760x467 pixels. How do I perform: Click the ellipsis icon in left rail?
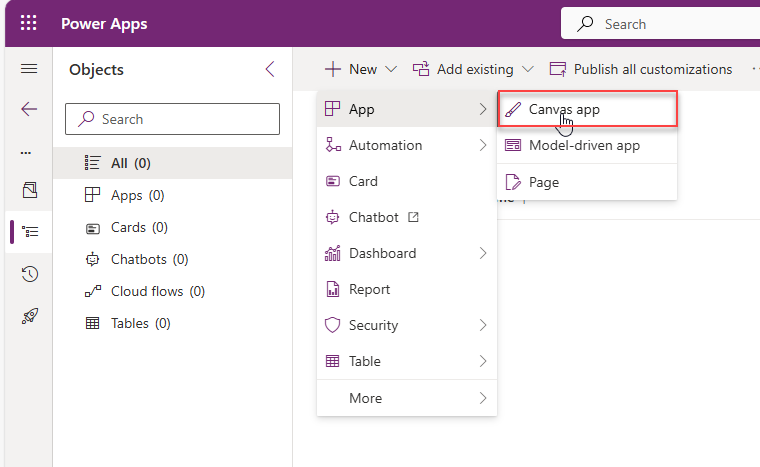[x=26, y=153]
